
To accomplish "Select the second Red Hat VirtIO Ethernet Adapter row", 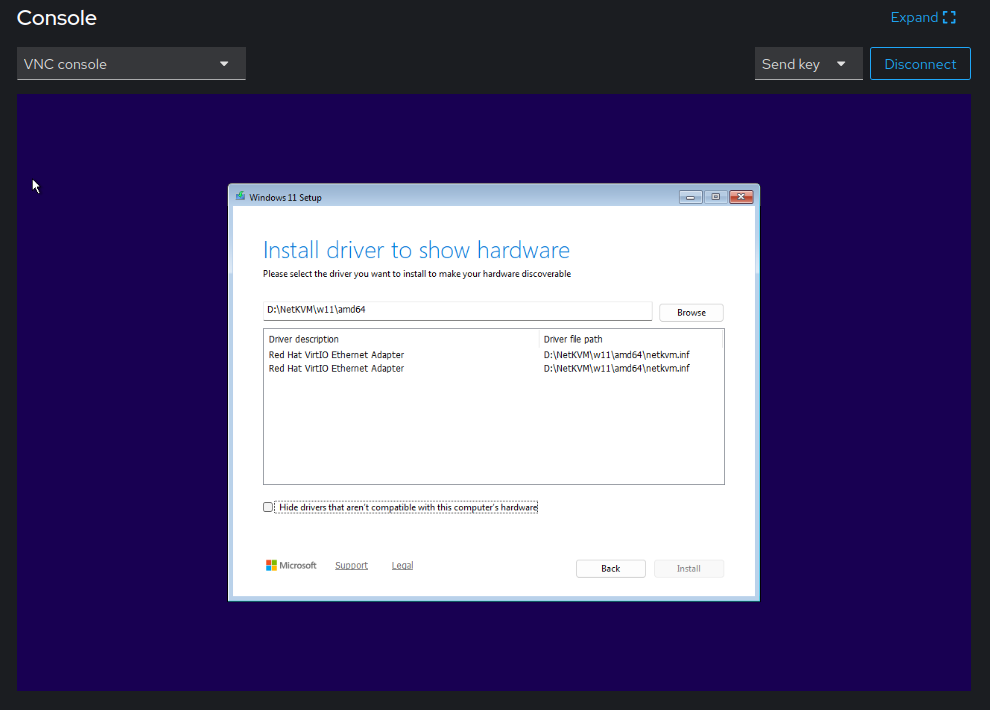I will coord(493,369).
